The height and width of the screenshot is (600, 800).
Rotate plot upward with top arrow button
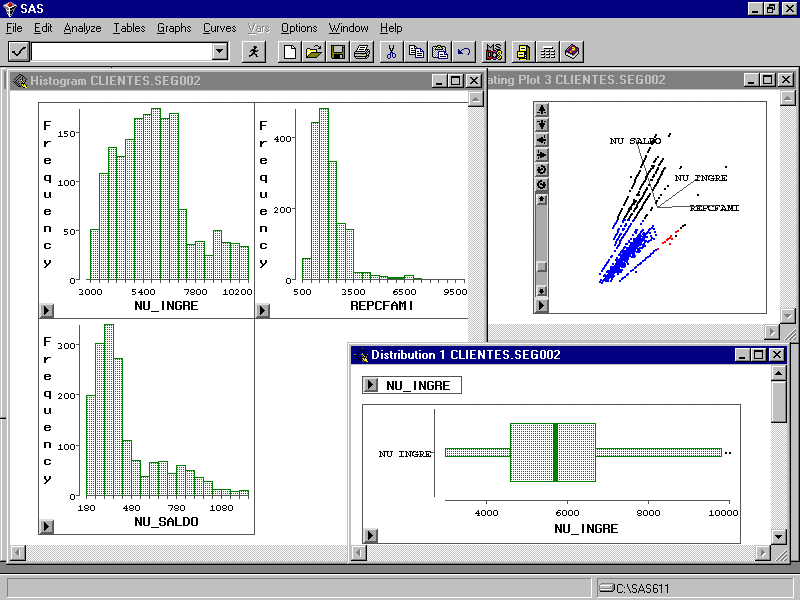[542, 110]
